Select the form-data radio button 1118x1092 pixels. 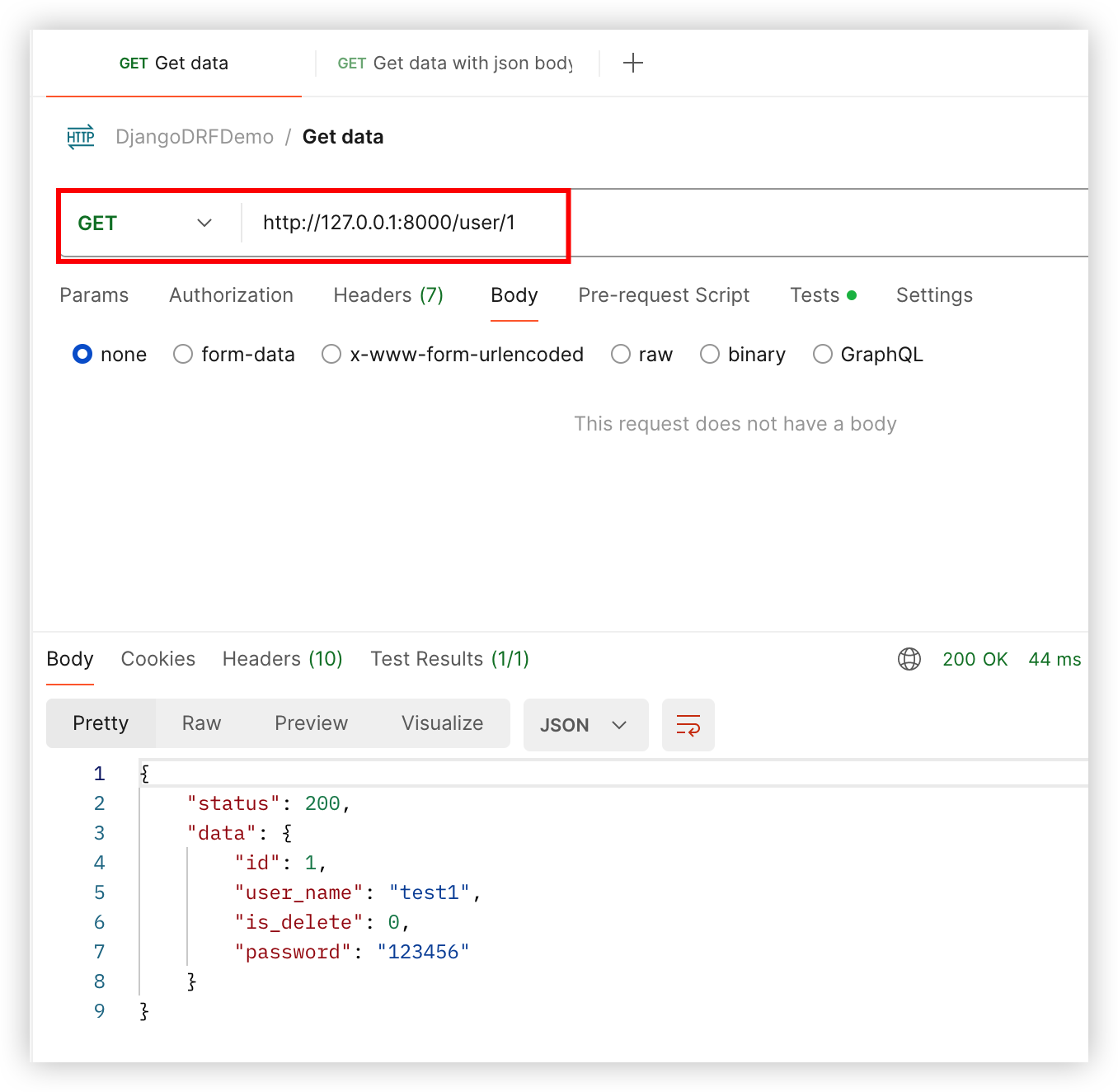(x=183, y=355)
